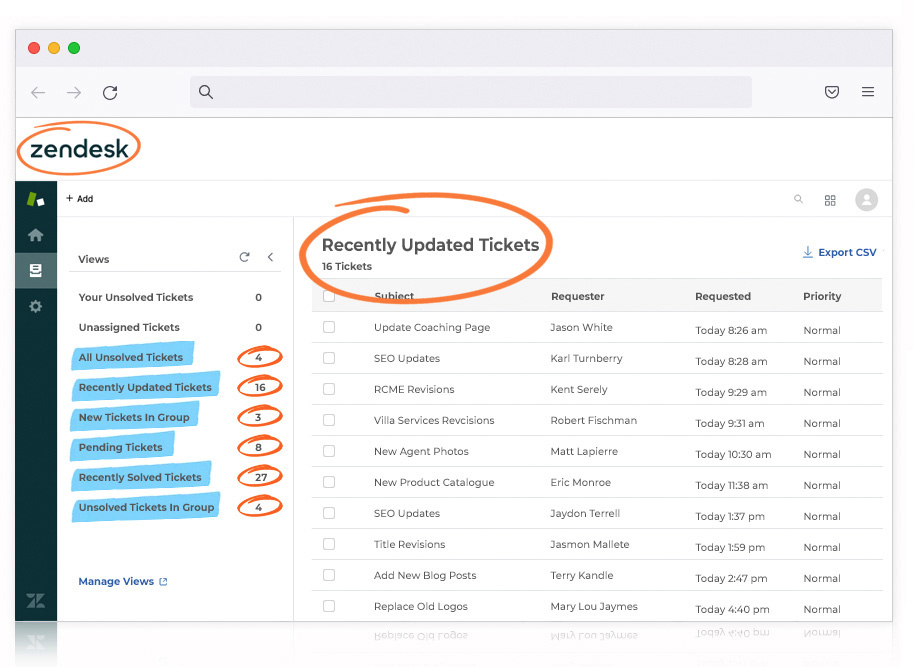Open the browser hamburger menu
This screenshot has height=667, width=914.
(868, 92)
